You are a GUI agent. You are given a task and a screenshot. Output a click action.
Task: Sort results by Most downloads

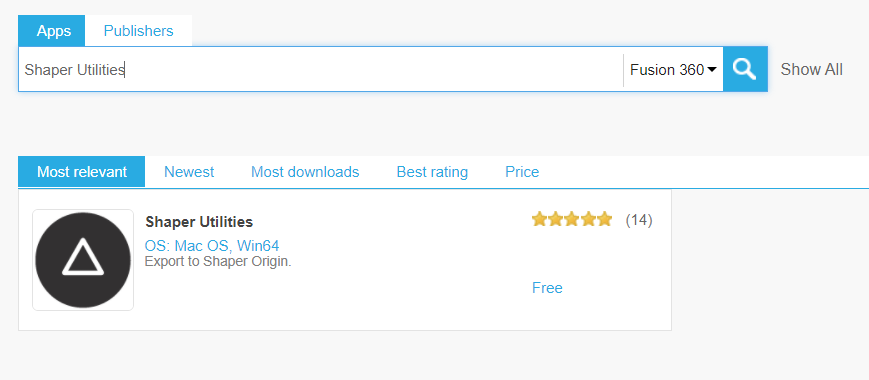pos(305,172)
